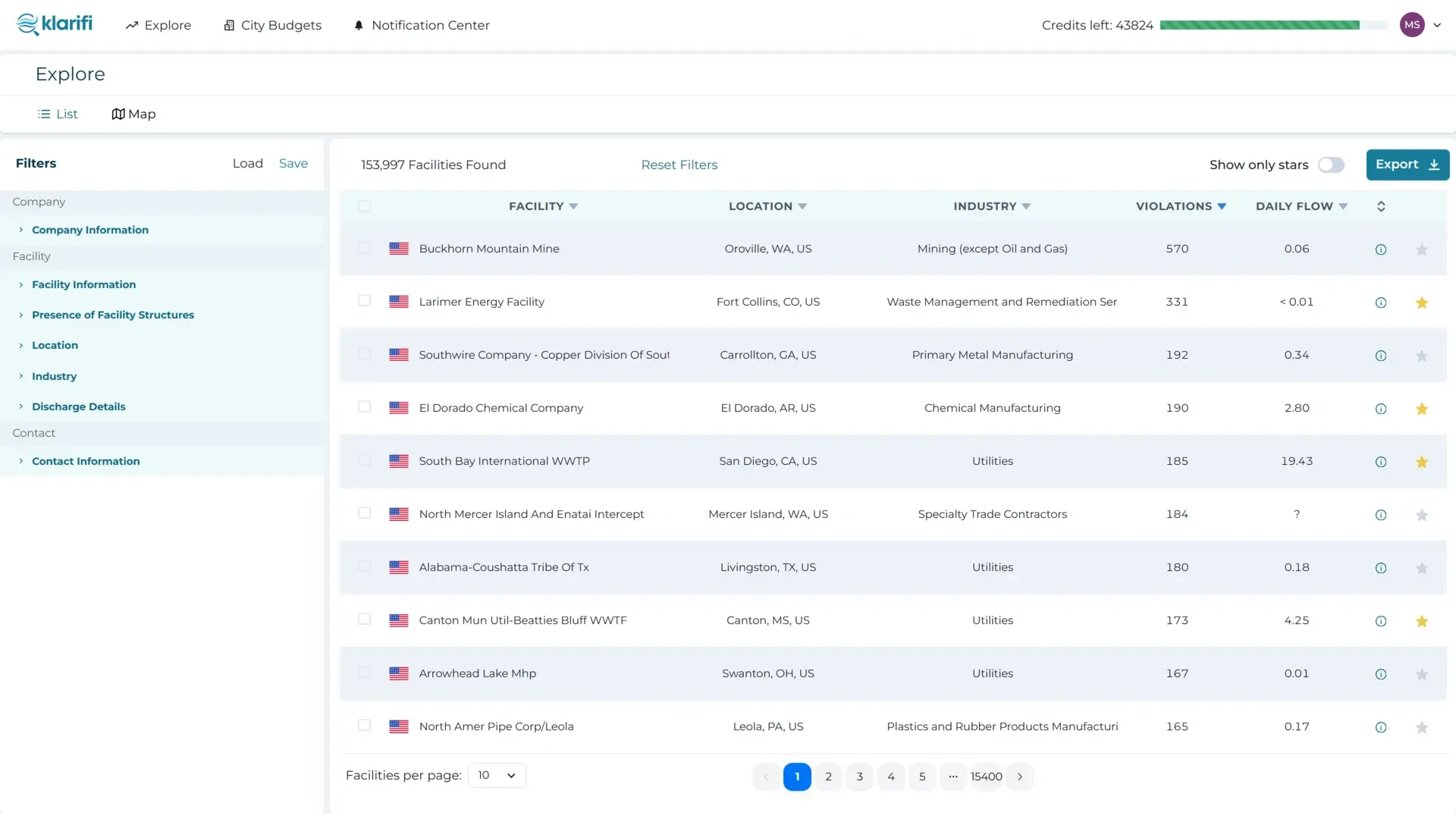Screen dimensions: 1456x819
Task: Expand Presence of Facility Structures filter
Action: click(x=112, y=315)
